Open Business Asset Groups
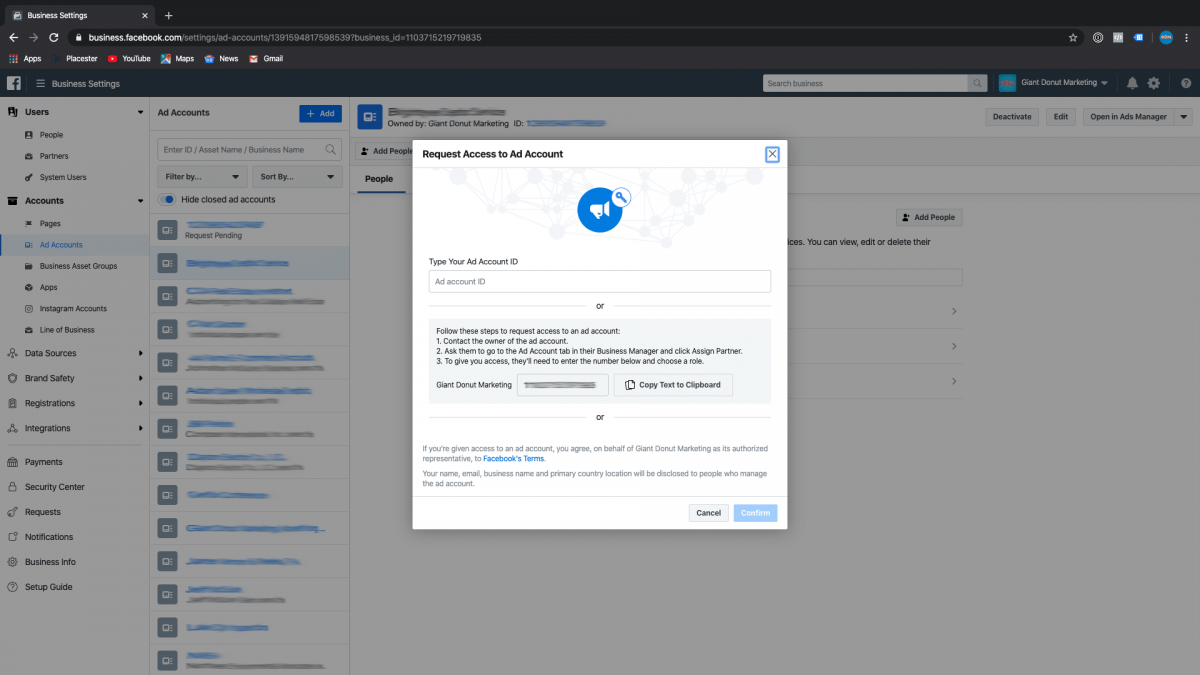The height and width of the screenshot is (675, 1200). coord(78,266)
